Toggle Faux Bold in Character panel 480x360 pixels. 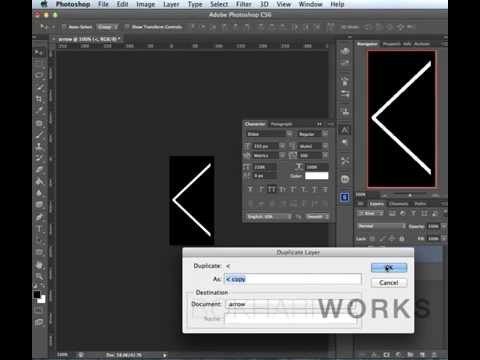coord(250,189)
